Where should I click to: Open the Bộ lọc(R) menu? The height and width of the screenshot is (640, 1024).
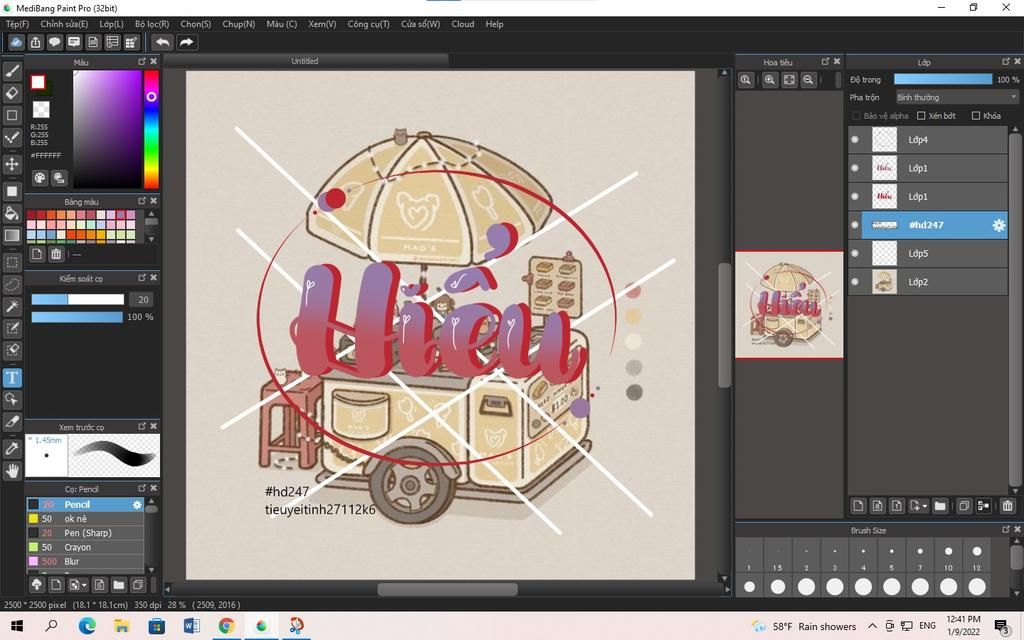point(152,24)
